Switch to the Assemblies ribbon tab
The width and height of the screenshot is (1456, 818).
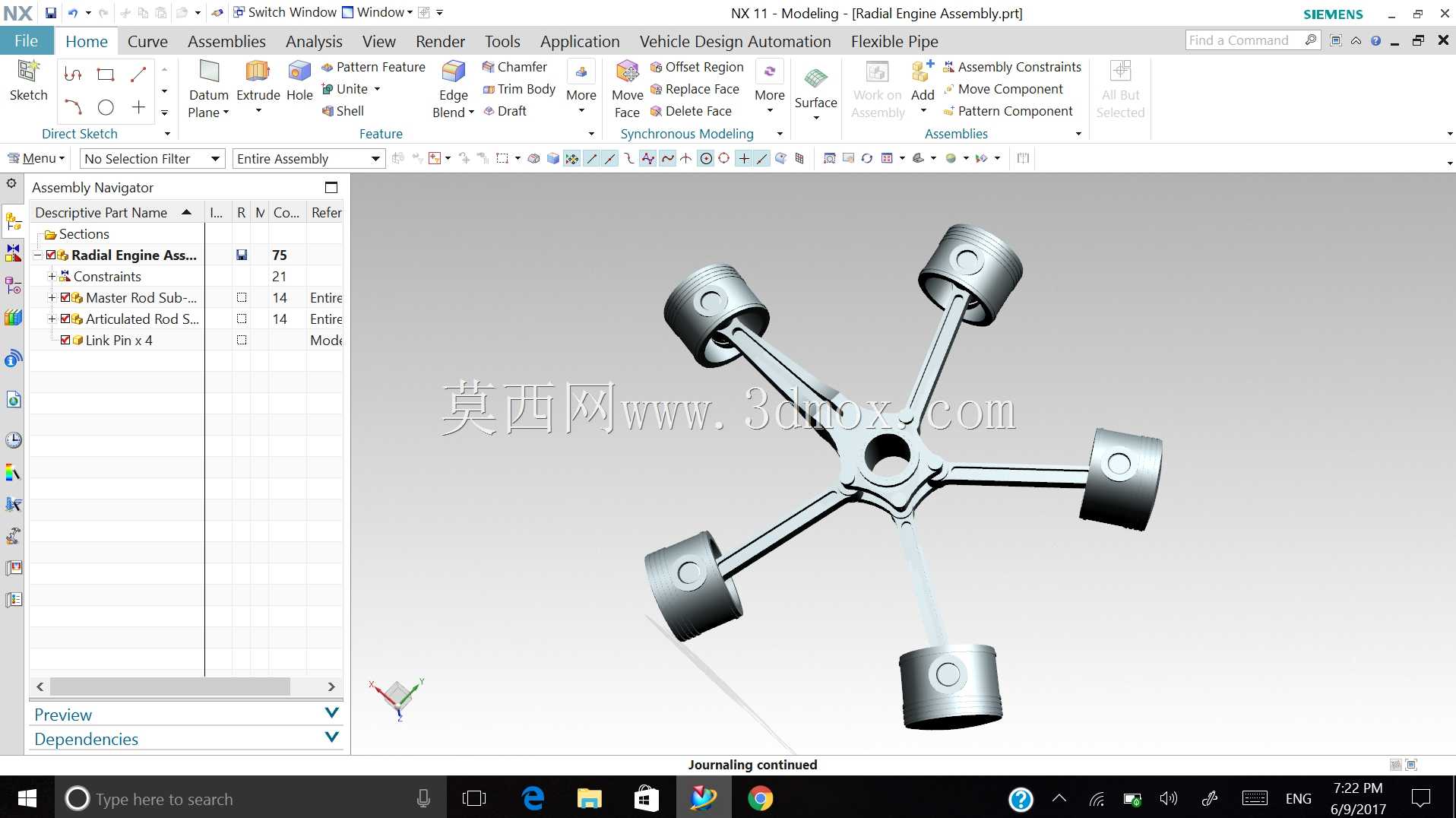[x=226, y=42]
